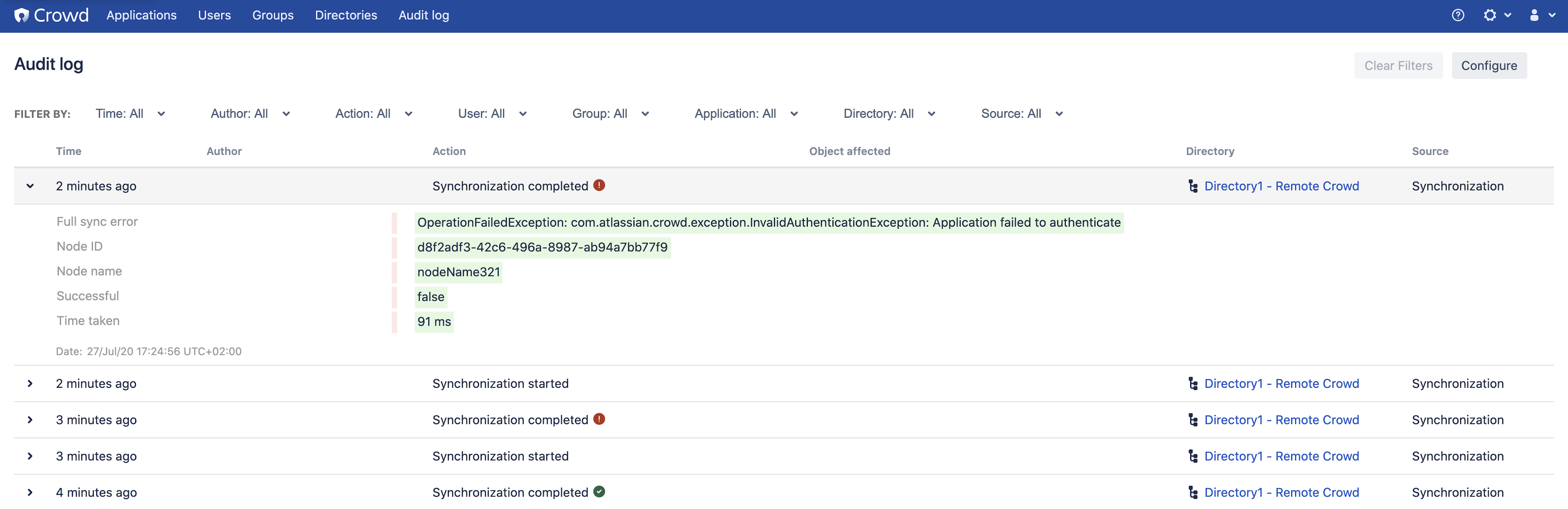
Task: Open the help question mark icon
Action: tap(1458, 15)
